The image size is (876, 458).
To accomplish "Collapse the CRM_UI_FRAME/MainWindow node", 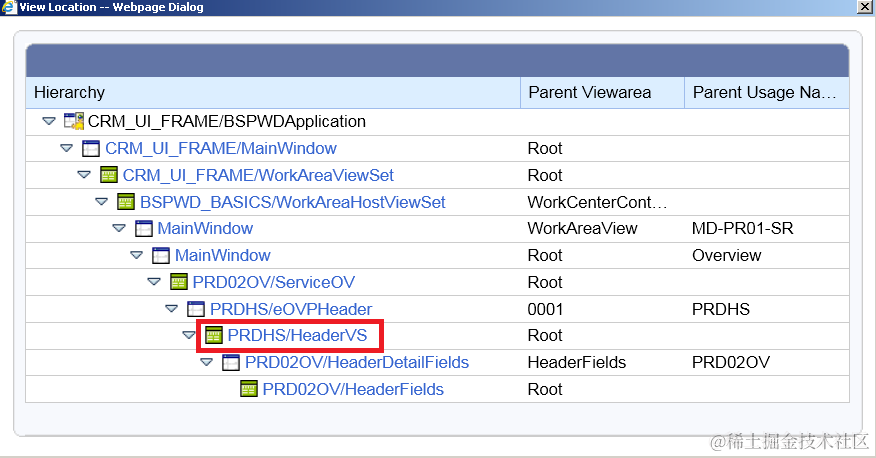I will [x=66, y=149].
